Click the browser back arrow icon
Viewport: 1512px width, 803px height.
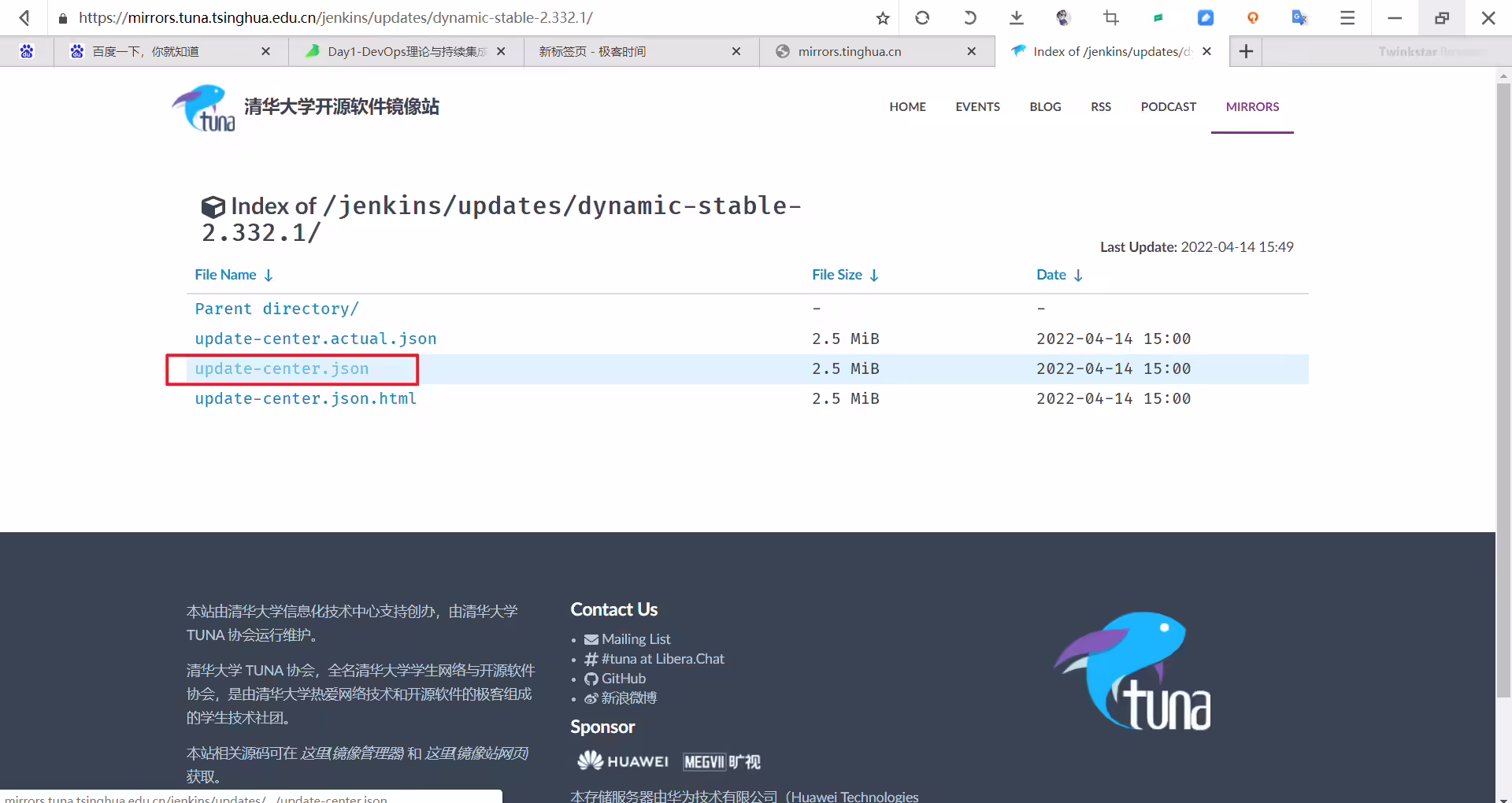(x=24, y=17)
